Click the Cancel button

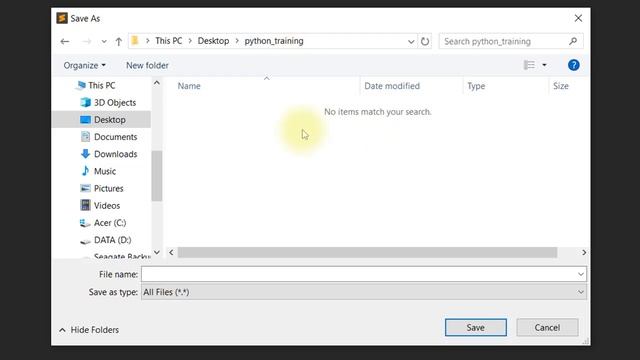547,328
